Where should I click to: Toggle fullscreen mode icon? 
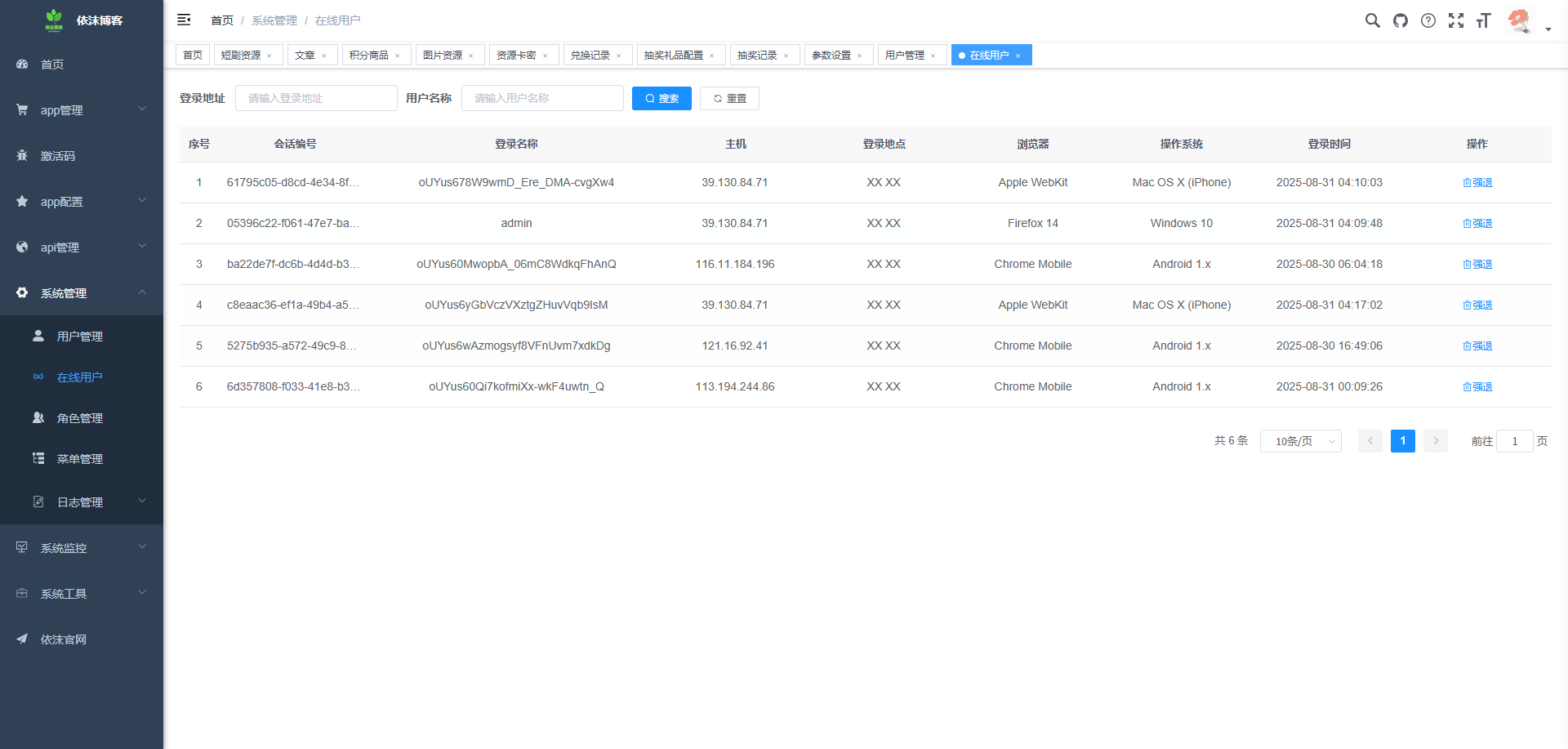coord(1455,20)
